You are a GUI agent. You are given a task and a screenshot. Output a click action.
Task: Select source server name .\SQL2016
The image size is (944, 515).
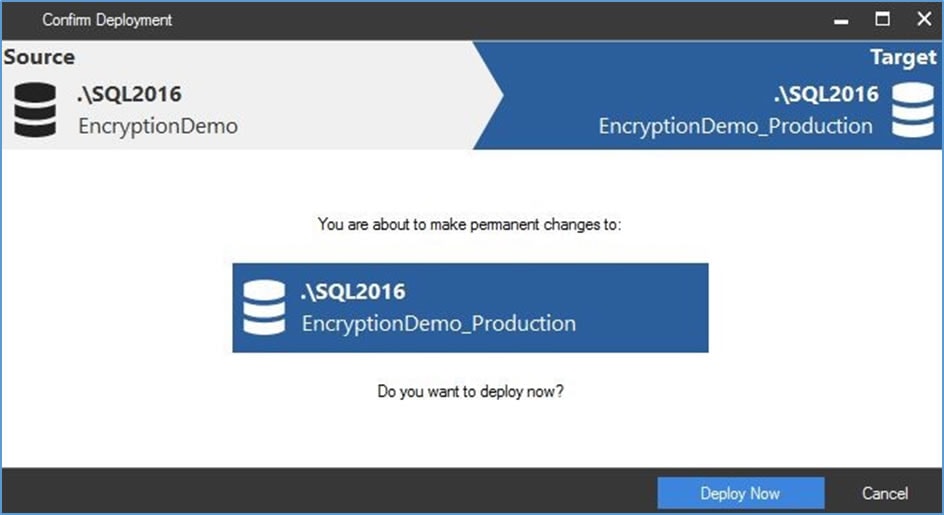(x=129, y=94)
